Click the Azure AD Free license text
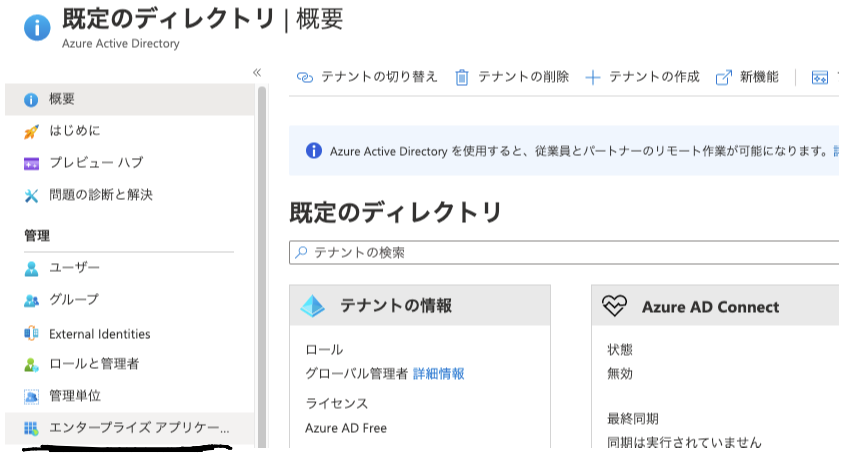Viewport: 843px width, 457px height. (x=346, y=429)
